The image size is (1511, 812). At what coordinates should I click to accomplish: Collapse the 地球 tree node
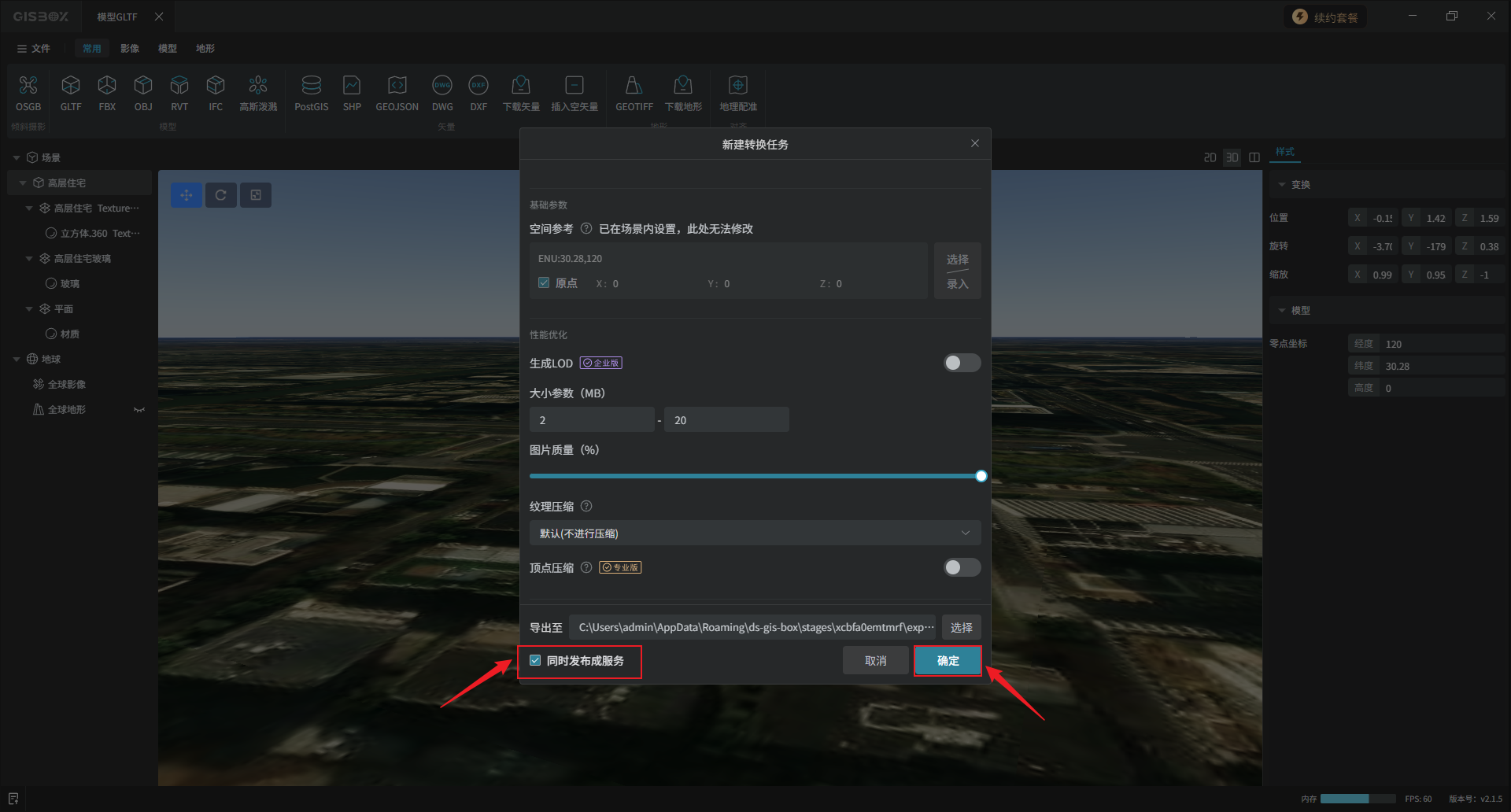coord(17,360)
